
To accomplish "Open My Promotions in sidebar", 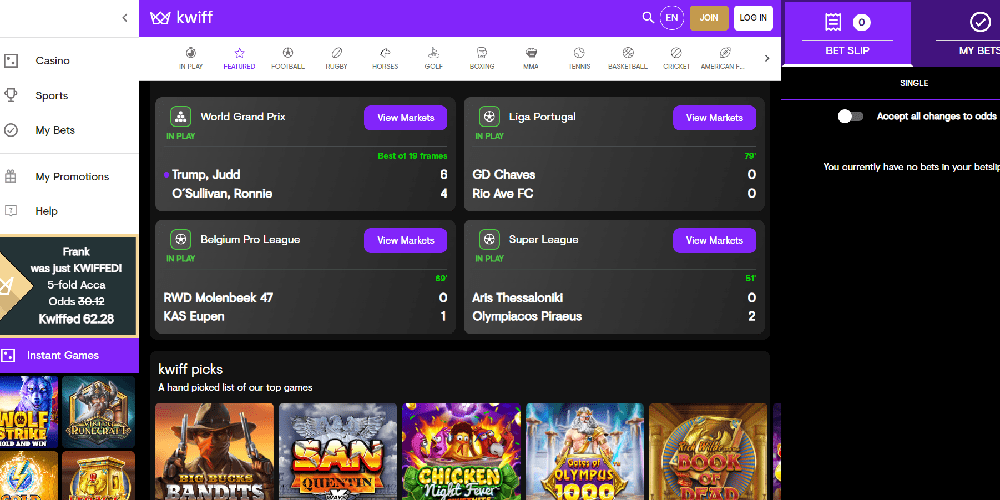I will (x=71, y=177).
